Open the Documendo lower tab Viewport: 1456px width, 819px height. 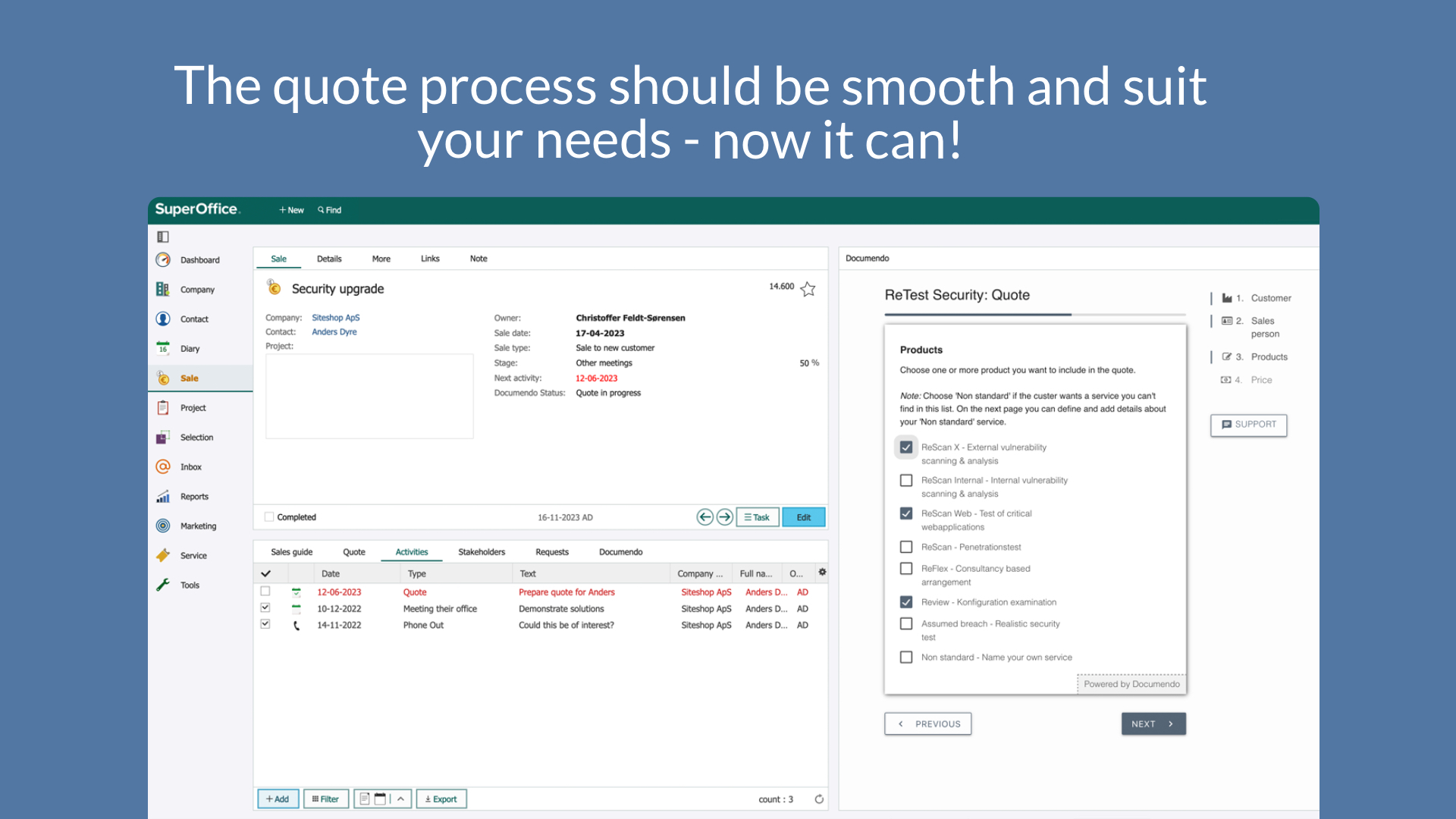[x=621, y=552]
